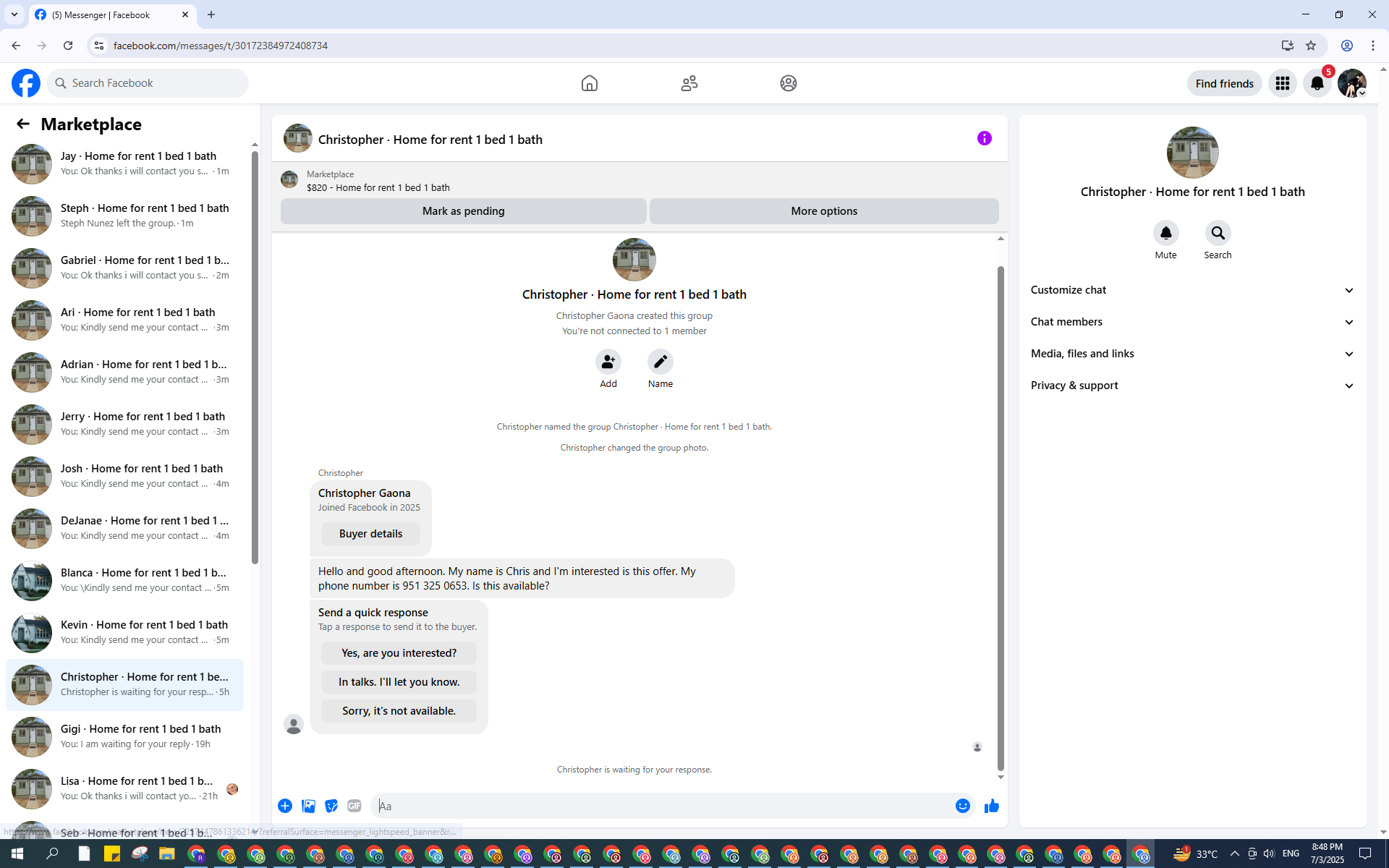Screen dimensions: 1389x868
Task: Expand the Chat members section
Action: click(1192, 322)
